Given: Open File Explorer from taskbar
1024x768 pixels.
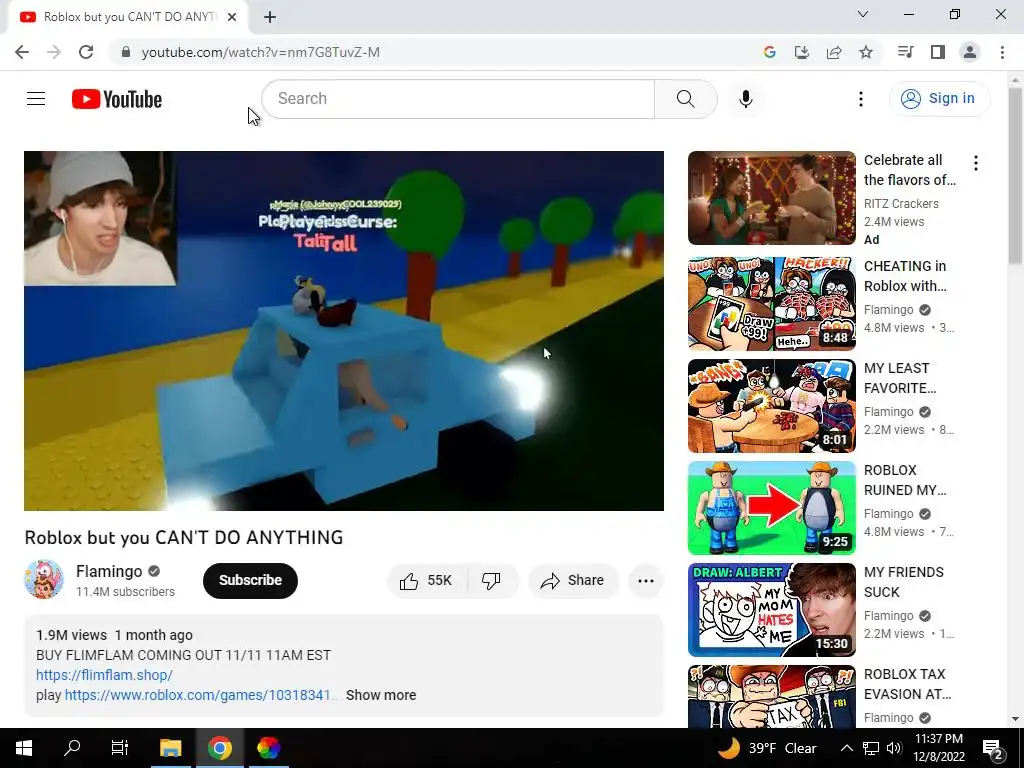Looking at the screenshot, I should tap(170, 748).
